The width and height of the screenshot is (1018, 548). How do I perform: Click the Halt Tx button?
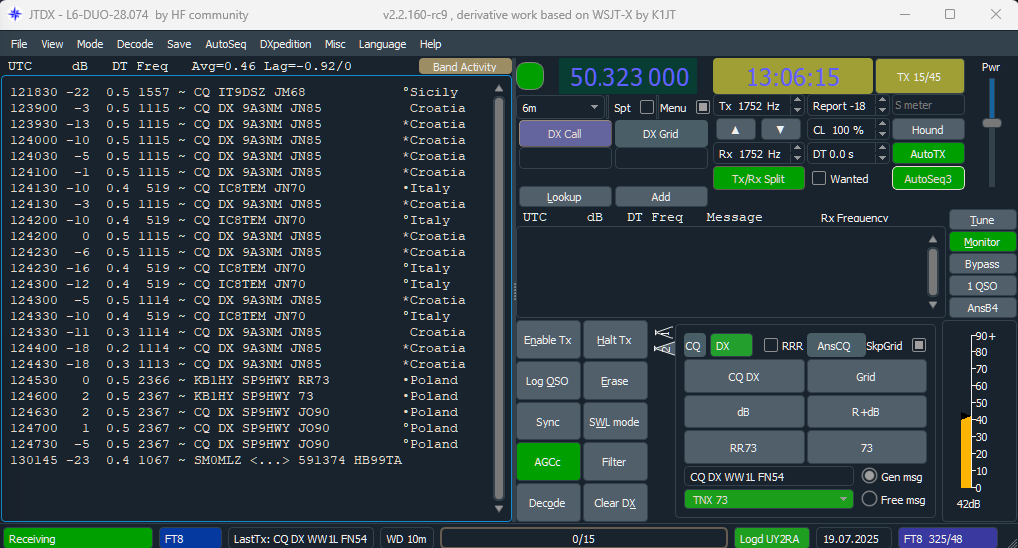614,340
